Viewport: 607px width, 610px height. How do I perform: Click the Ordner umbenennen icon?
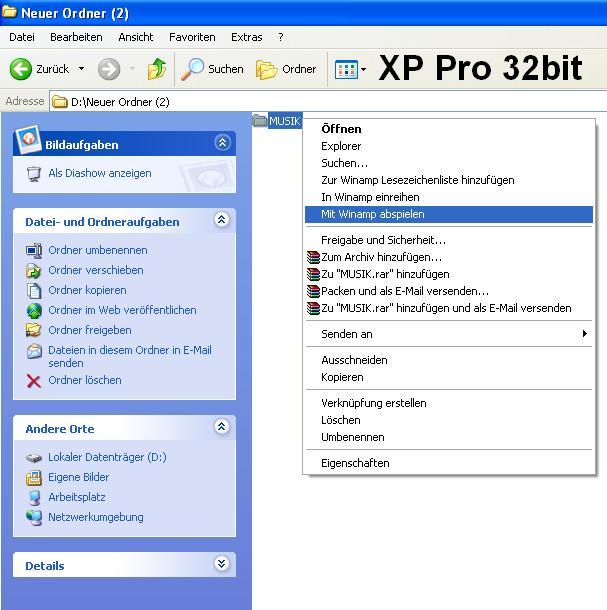pos(34,250)
